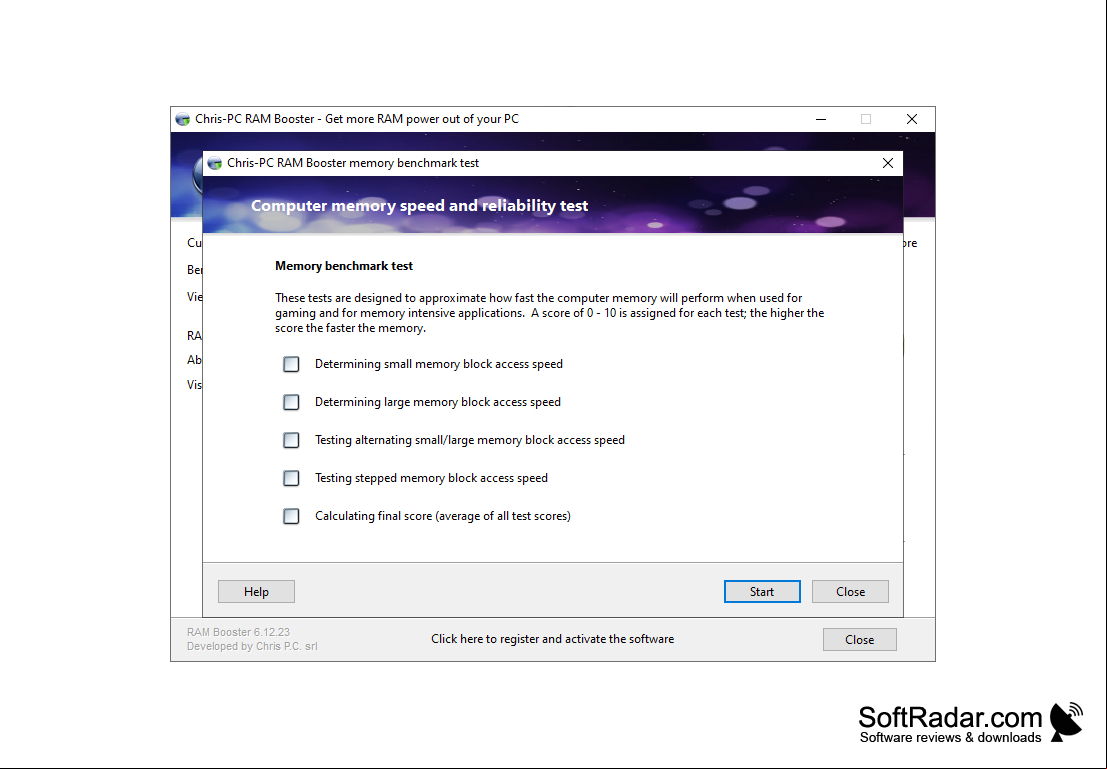Check the calculating final score checkbox

(x=291, y=517)
